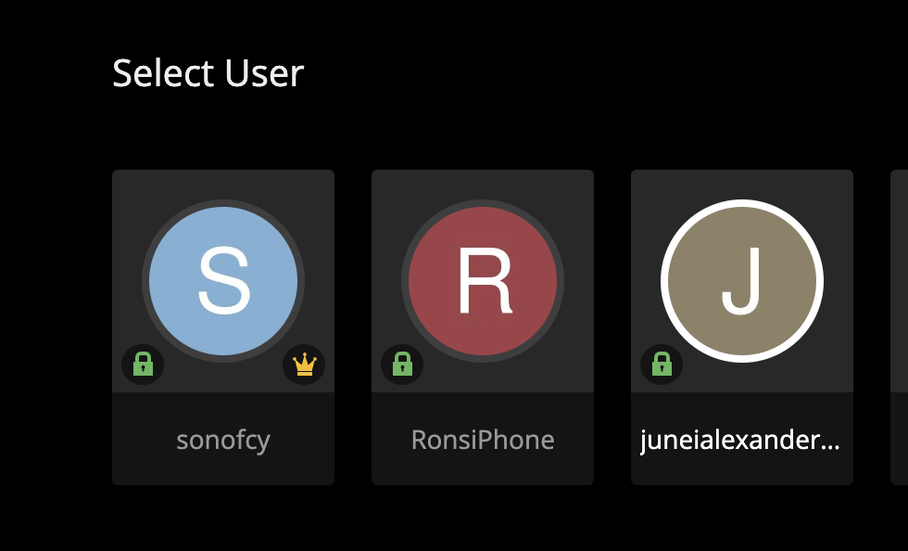Click the gold crown admin icon
This screenshot has width=908, height=551.
(304, 364)
